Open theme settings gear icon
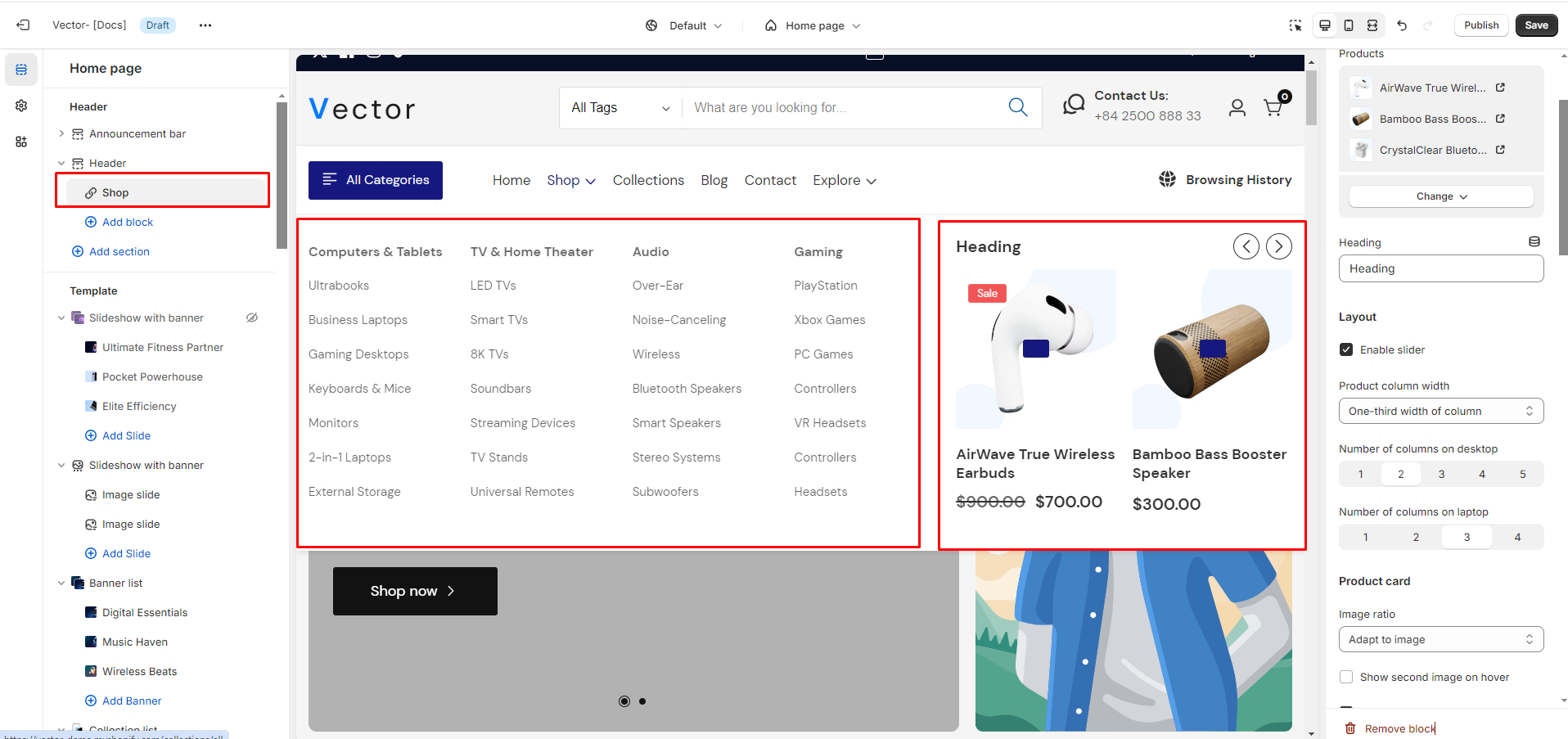Viewport: 1568px width, 739px height. pyautogui.click(x=21, y=106)
